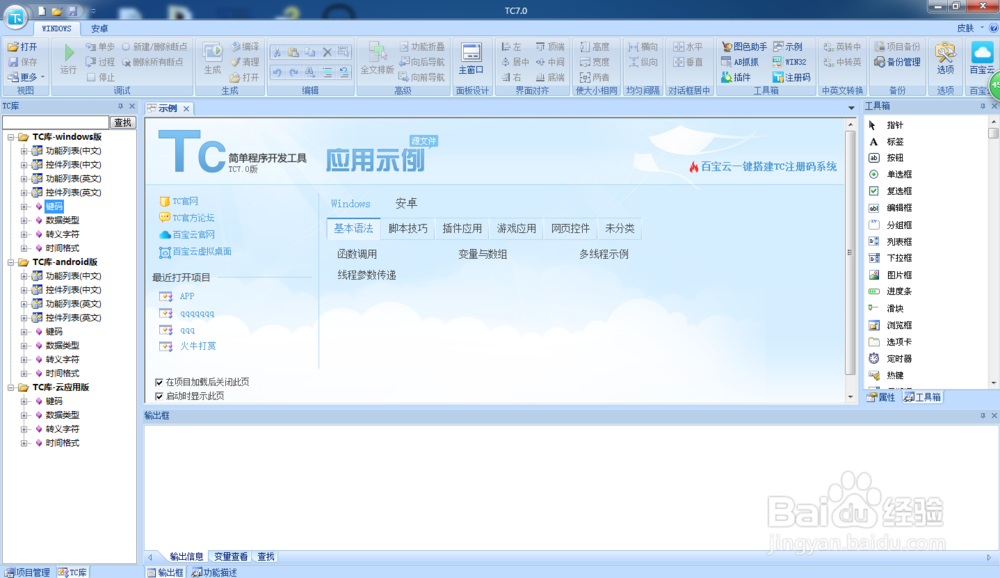Expand 数据类型 under TC库-windows版
The height and width of the screenshot is (578, 1000).
pyautogui.click(x=24, y=220)
